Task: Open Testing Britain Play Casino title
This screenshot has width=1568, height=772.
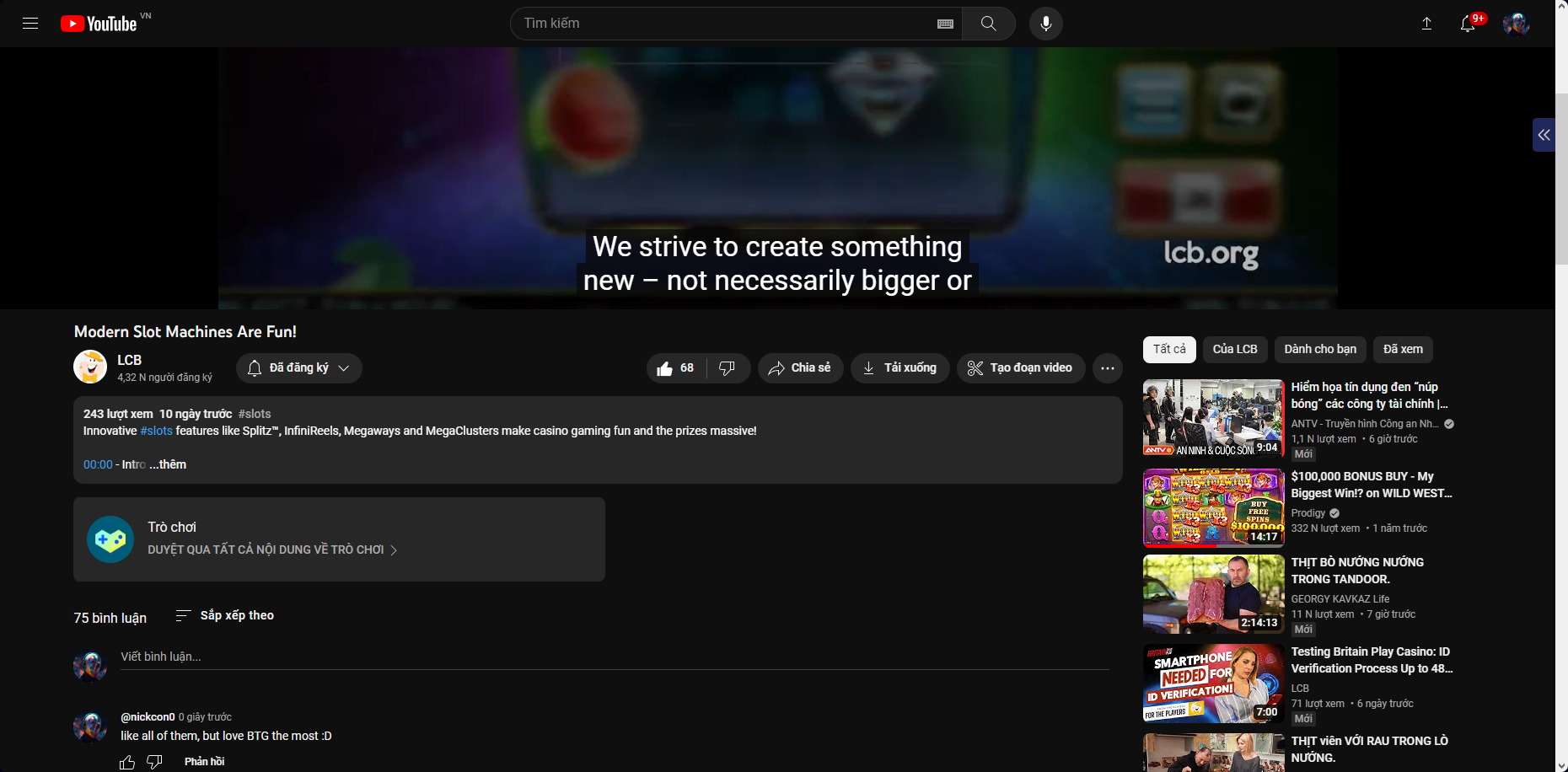Action: click(x=1372, y=660)
